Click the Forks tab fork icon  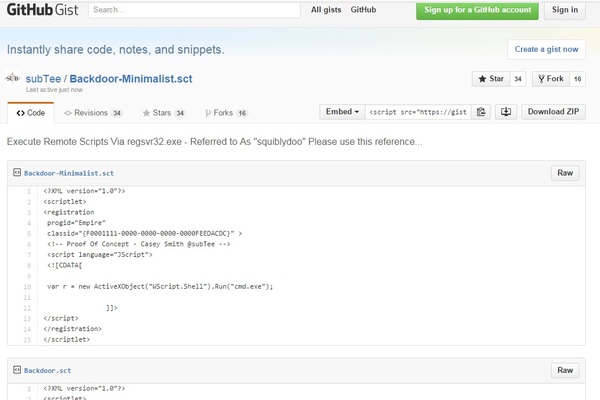[x=208, y=113]
